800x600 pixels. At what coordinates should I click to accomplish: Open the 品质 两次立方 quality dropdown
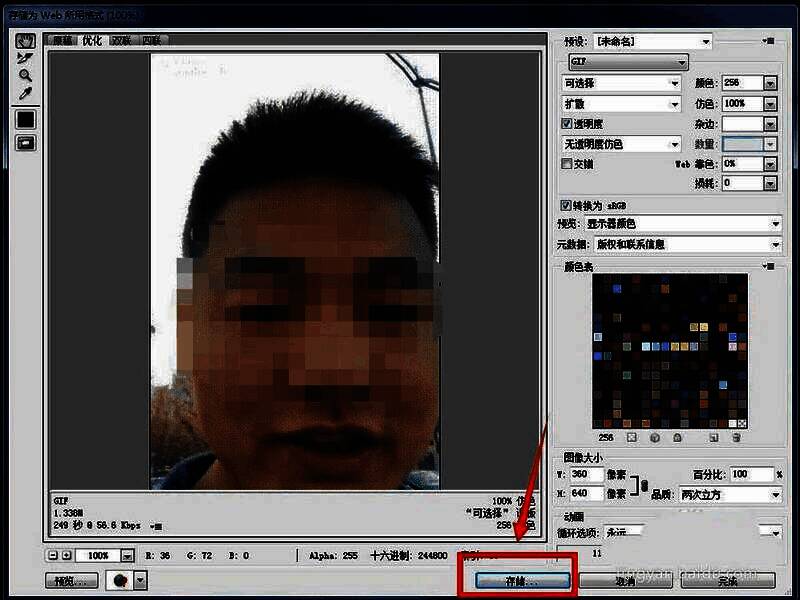point(774,494)
